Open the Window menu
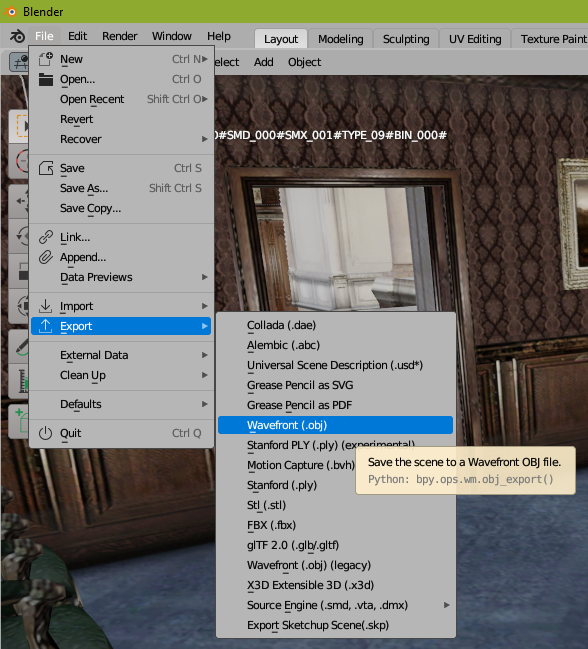The height and width of the screenshot is (649, 588). (x=172, y=36)
